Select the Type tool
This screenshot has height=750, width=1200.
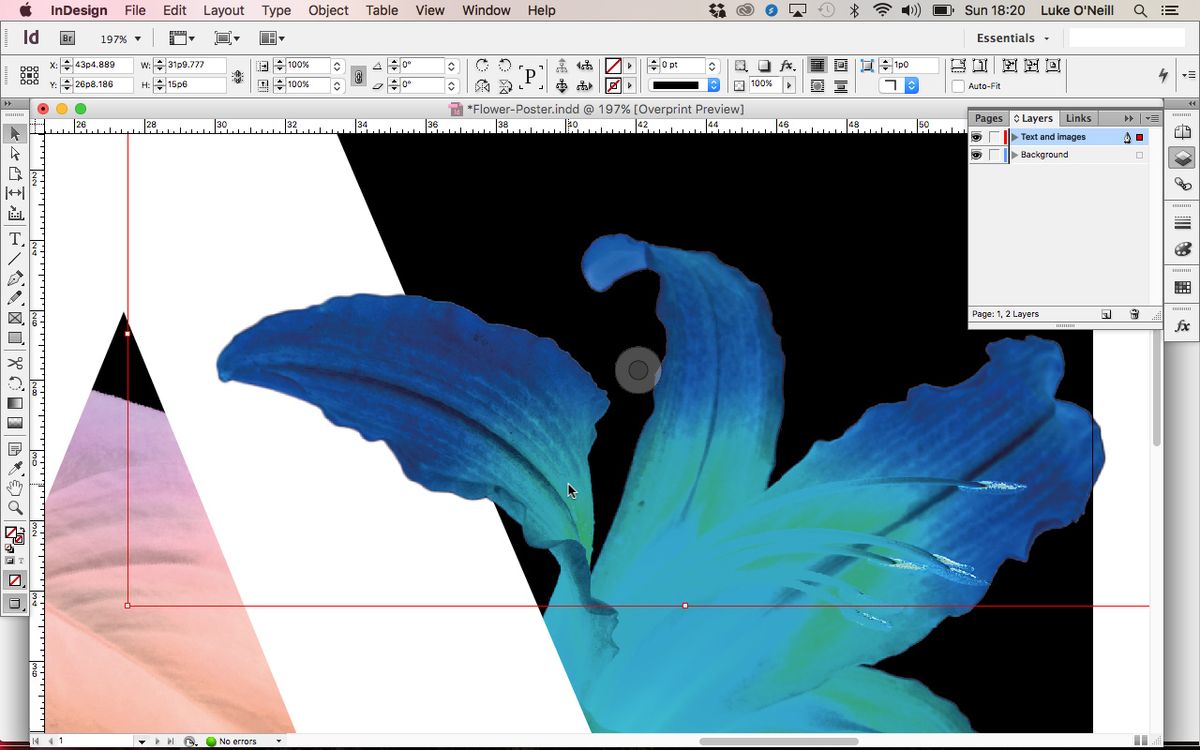click(x=14, y=239)
